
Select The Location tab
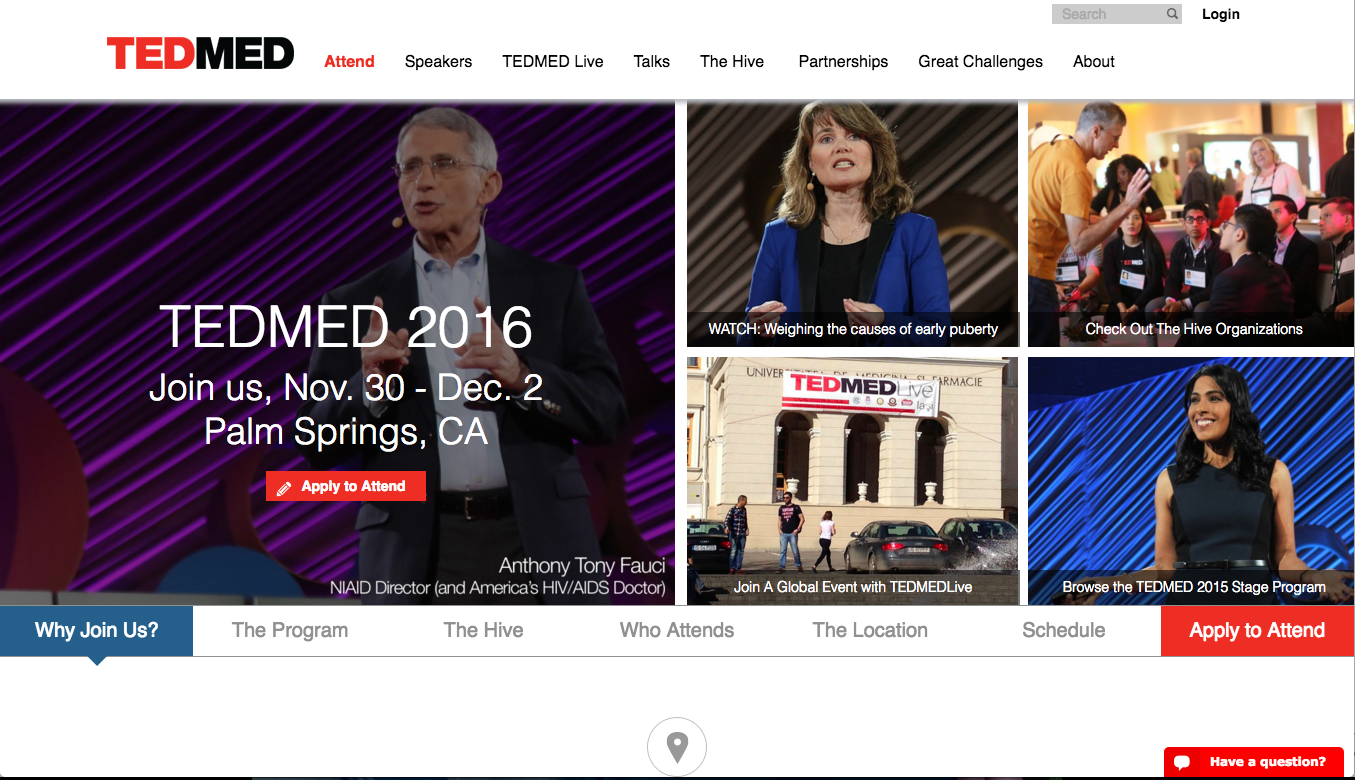click(x=870, y=631)
